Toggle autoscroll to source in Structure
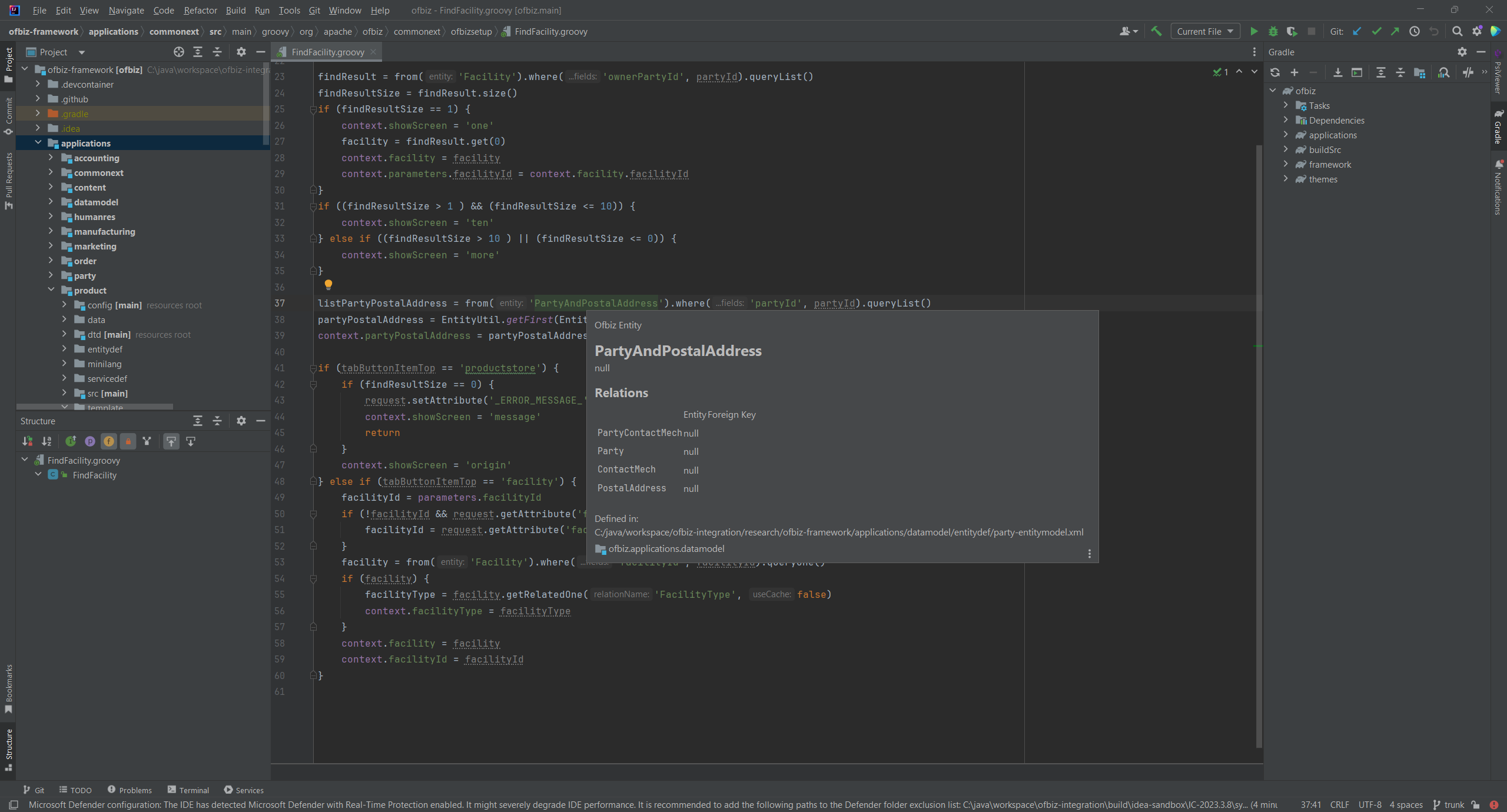This screenshot has width=1507, height=812. coord(171,441)
